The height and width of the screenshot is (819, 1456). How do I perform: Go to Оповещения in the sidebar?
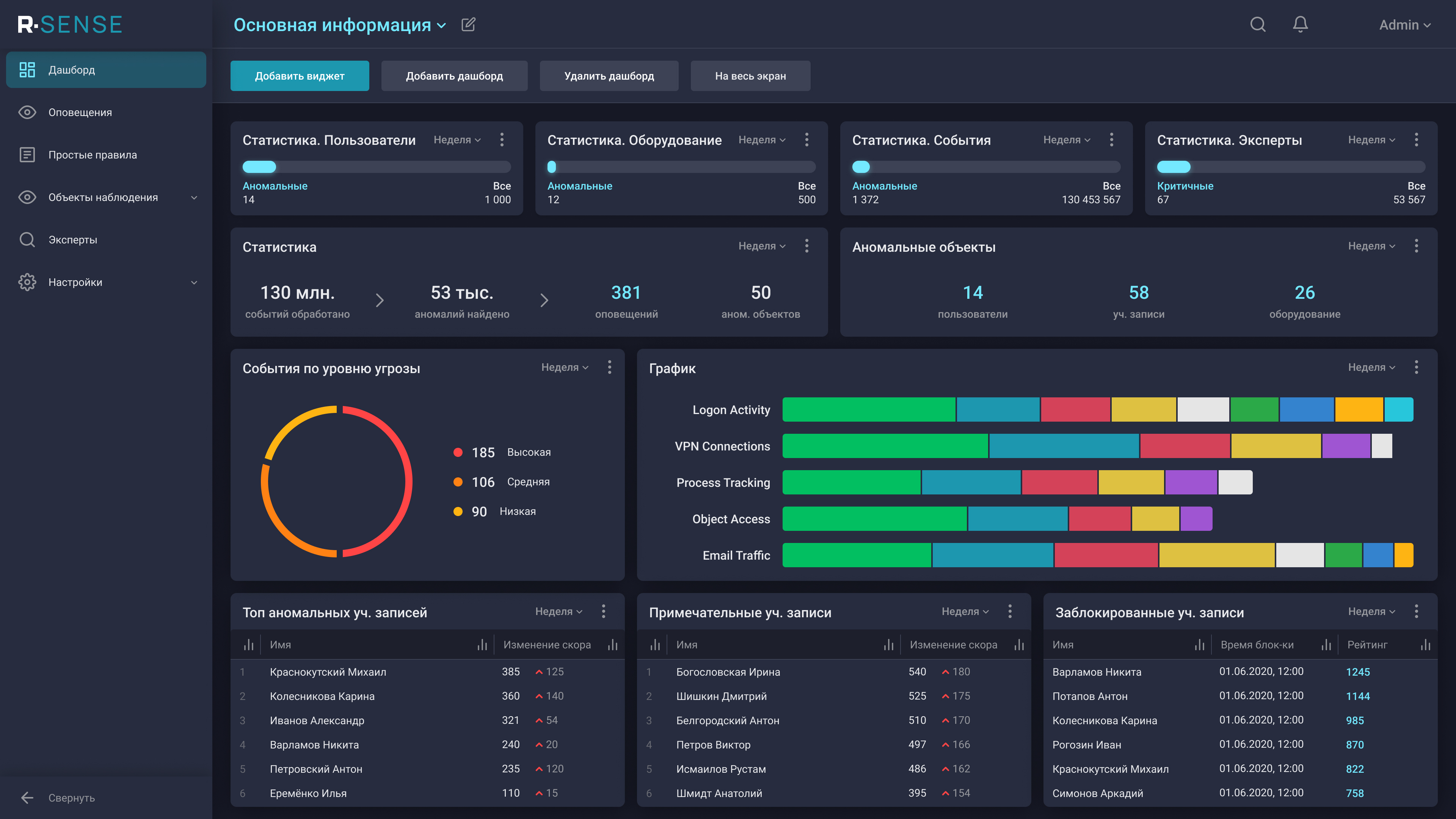[80, 113]
